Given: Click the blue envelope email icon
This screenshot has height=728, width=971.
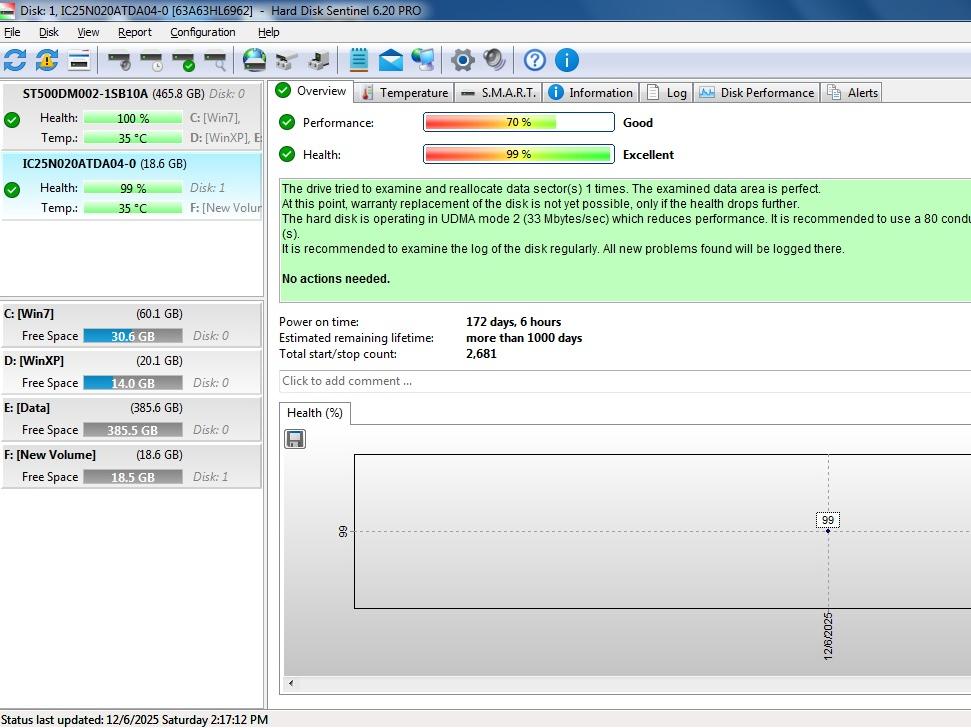Looking at the screenshot, I should tap(391, 60).
